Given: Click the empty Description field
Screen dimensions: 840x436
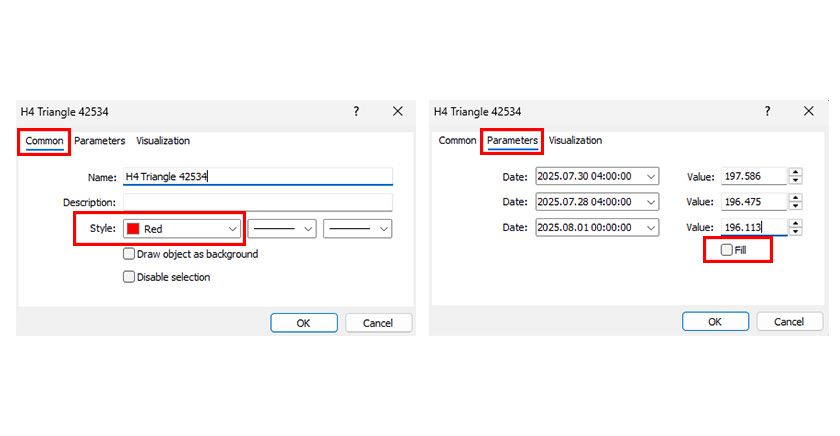Looking at the screenshot, I should tap(257, 202).
